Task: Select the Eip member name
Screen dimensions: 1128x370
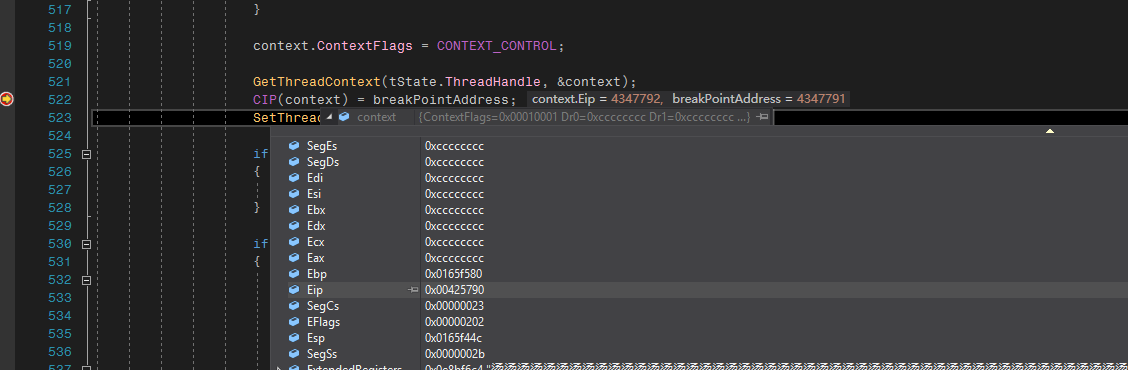Action: pos(314,290)
